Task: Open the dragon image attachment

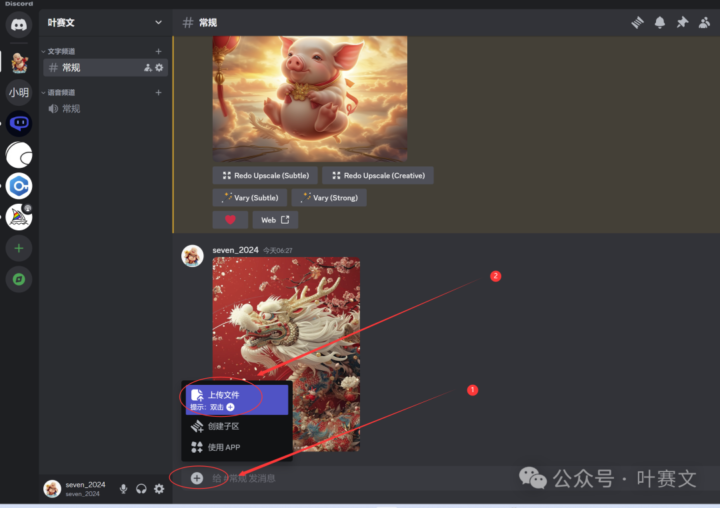Action: click(x=286, y=354)
